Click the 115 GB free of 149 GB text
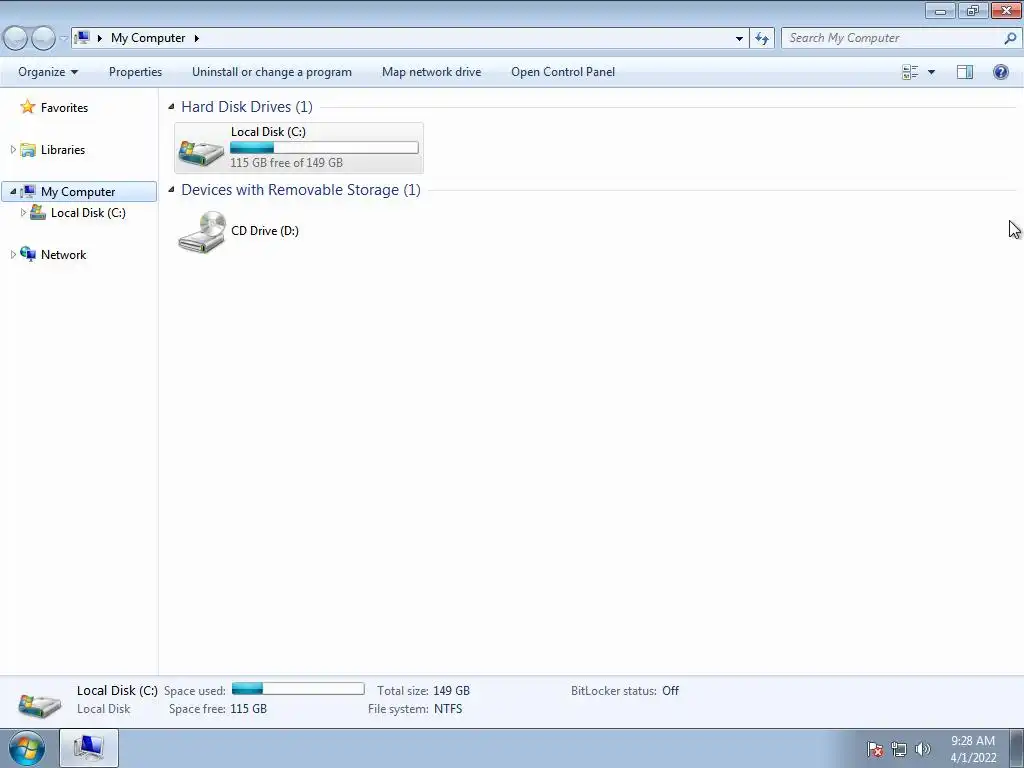The height and width of the screenshot is (768, 1024). (286, 163)
